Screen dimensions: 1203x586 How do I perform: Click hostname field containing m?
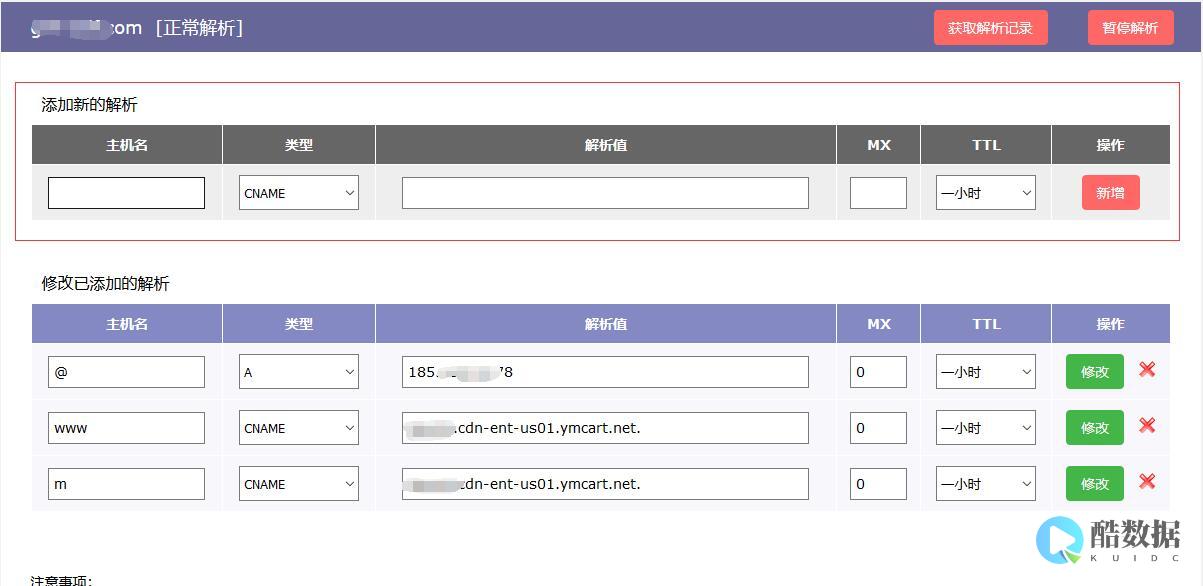(126, 484)
